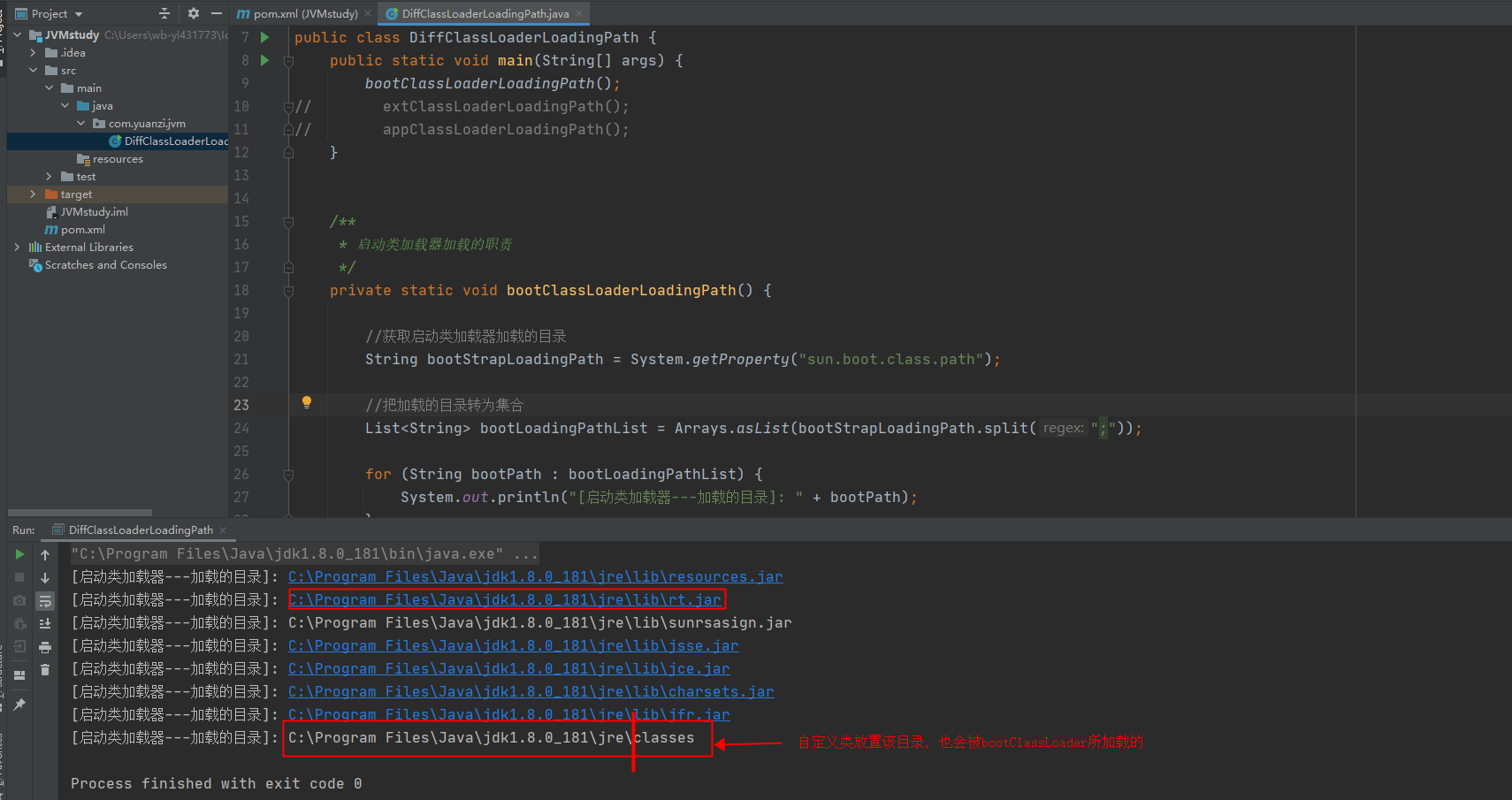This screenshot has height=800, width=1512.
Task: Close the DiffClassLoaderLoadingPath.java editor tab
Action: pyautogui.click(x=579, y=13)
